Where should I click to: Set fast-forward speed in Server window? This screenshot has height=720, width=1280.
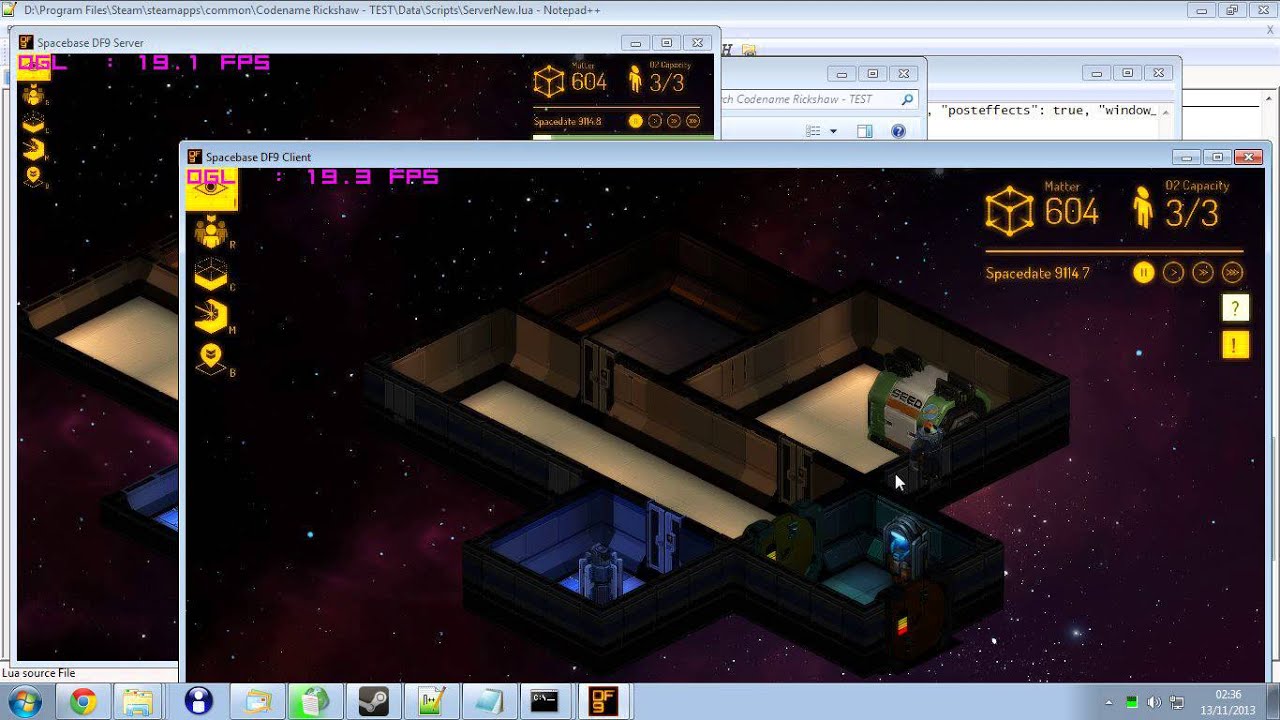[x=674, y=121]
